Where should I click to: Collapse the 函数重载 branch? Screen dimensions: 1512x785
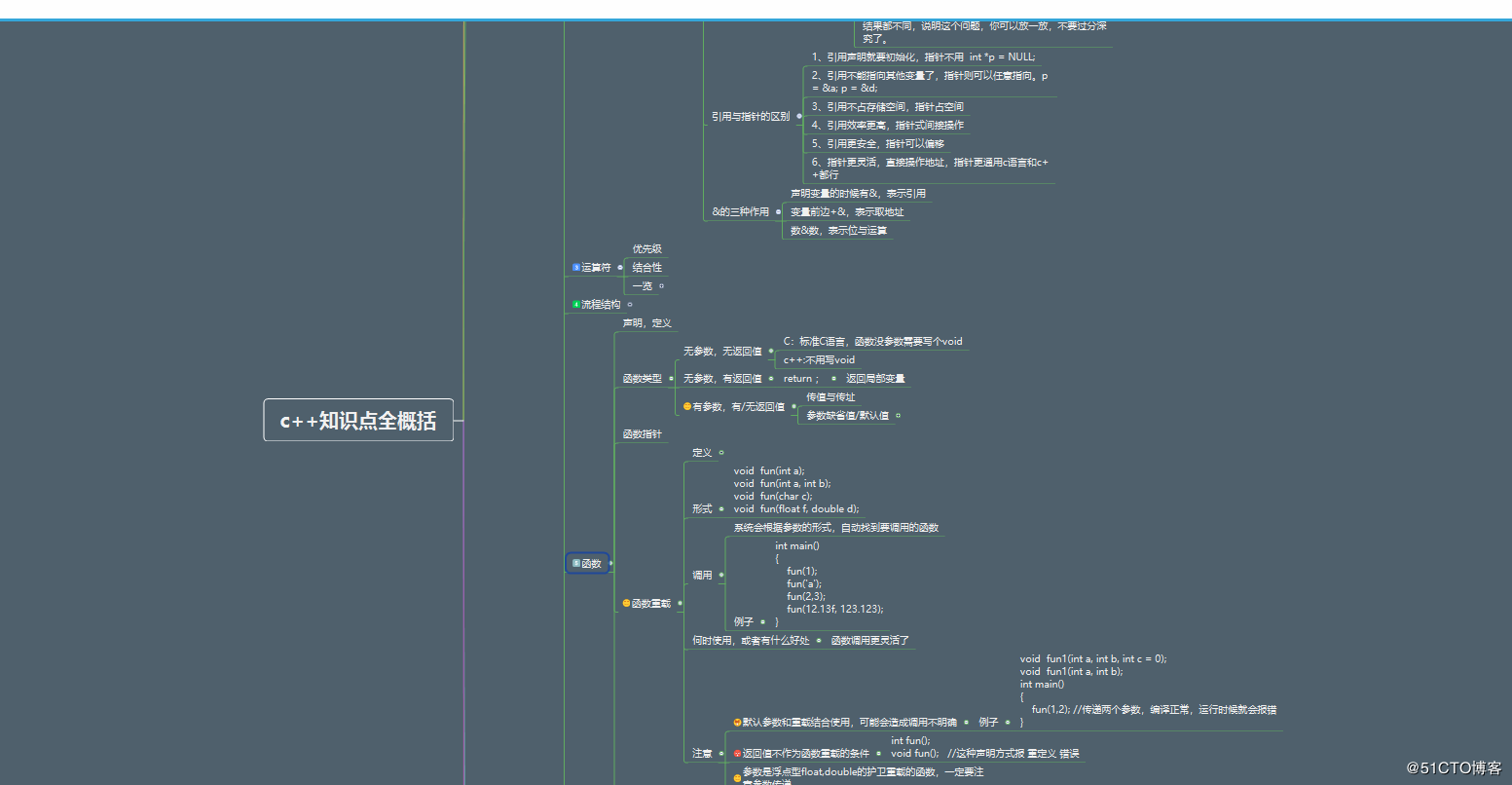point(680,603)
